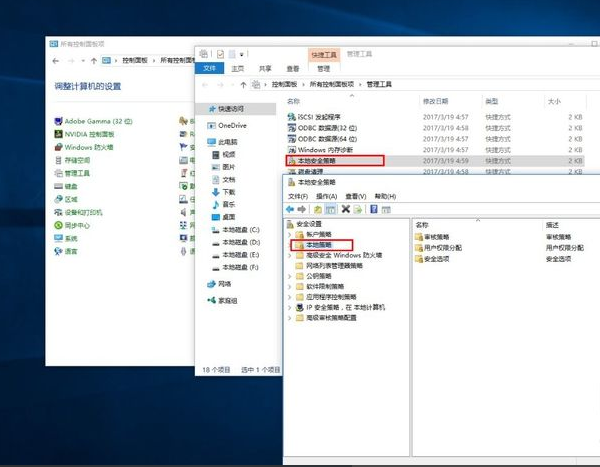Switch to the 共享 ribbon tab
The height and width of the screenshot is (467, 600).
(265, 68)
